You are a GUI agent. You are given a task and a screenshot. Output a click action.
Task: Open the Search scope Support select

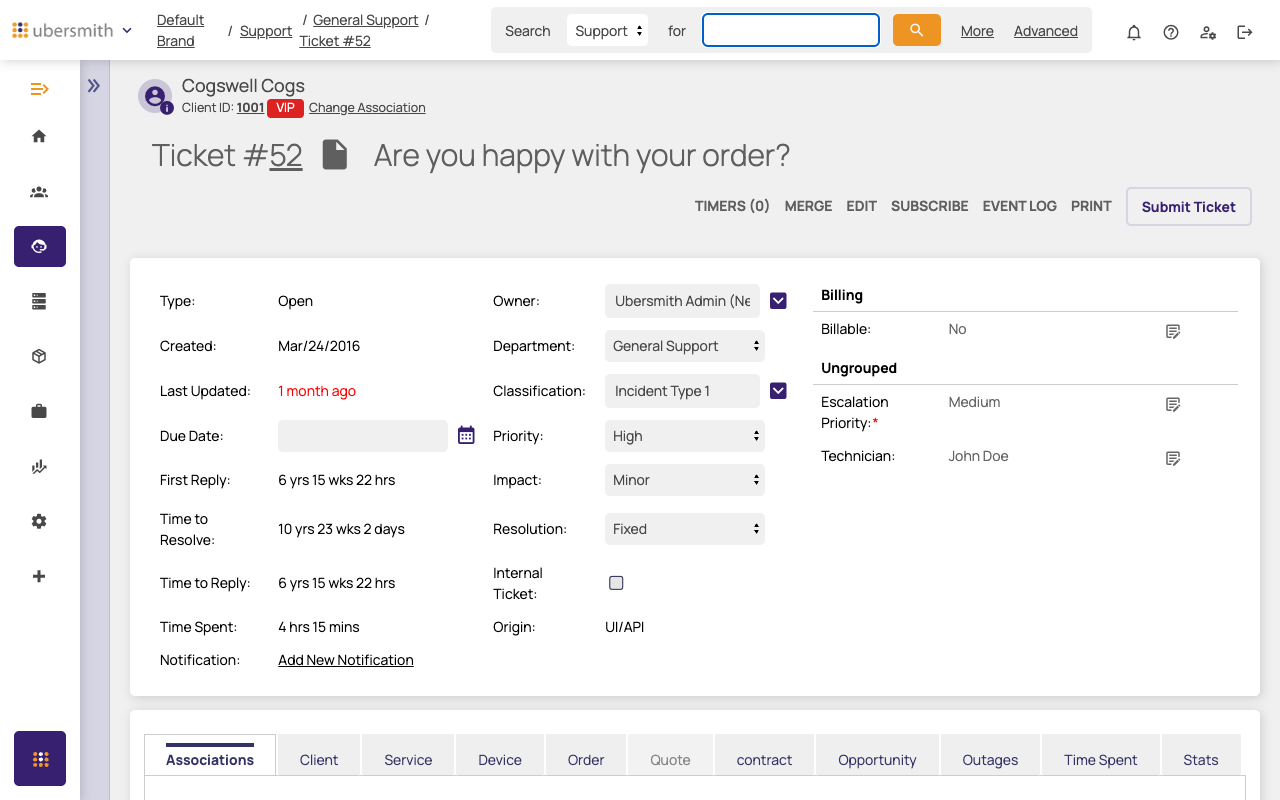607,31
